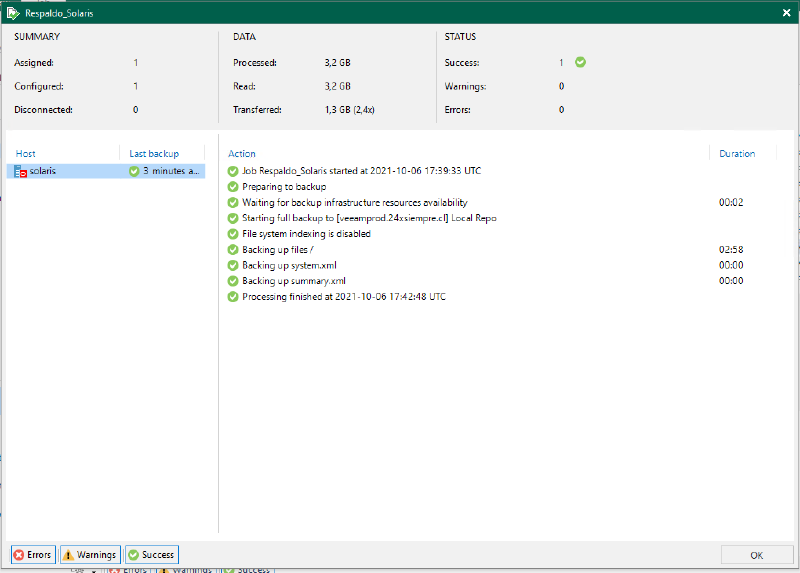Toggle the Success filter button
This screenshot has width=800, height=573.
[x=152, y=555]
